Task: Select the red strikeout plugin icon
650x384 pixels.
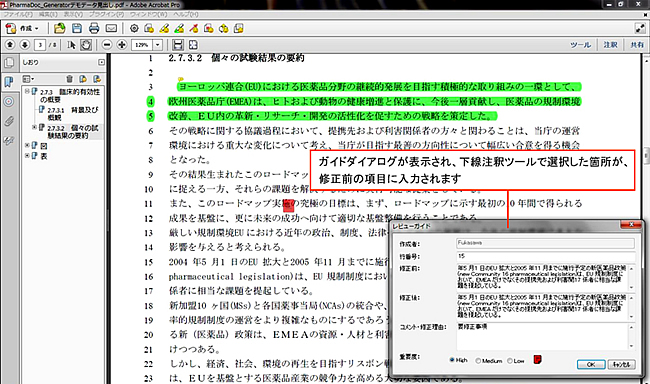Action: click(x=194, y=28)
